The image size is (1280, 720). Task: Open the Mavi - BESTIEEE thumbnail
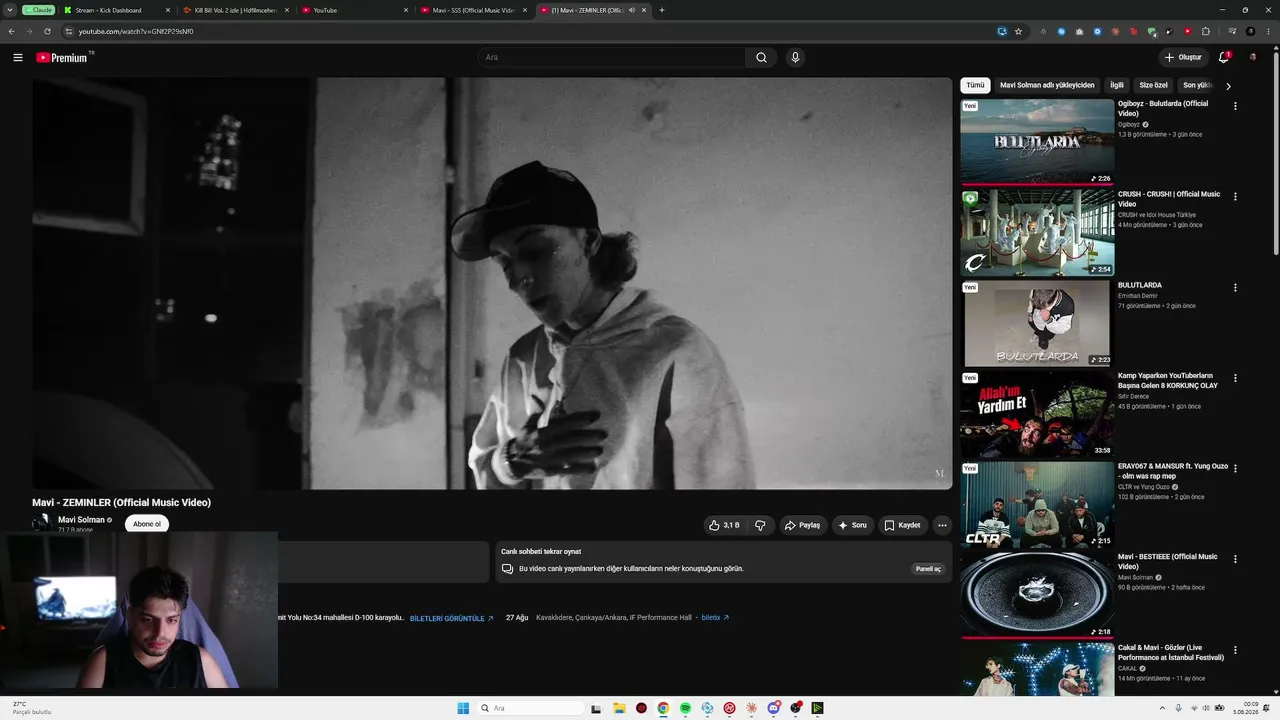(x=1037, y=595)
